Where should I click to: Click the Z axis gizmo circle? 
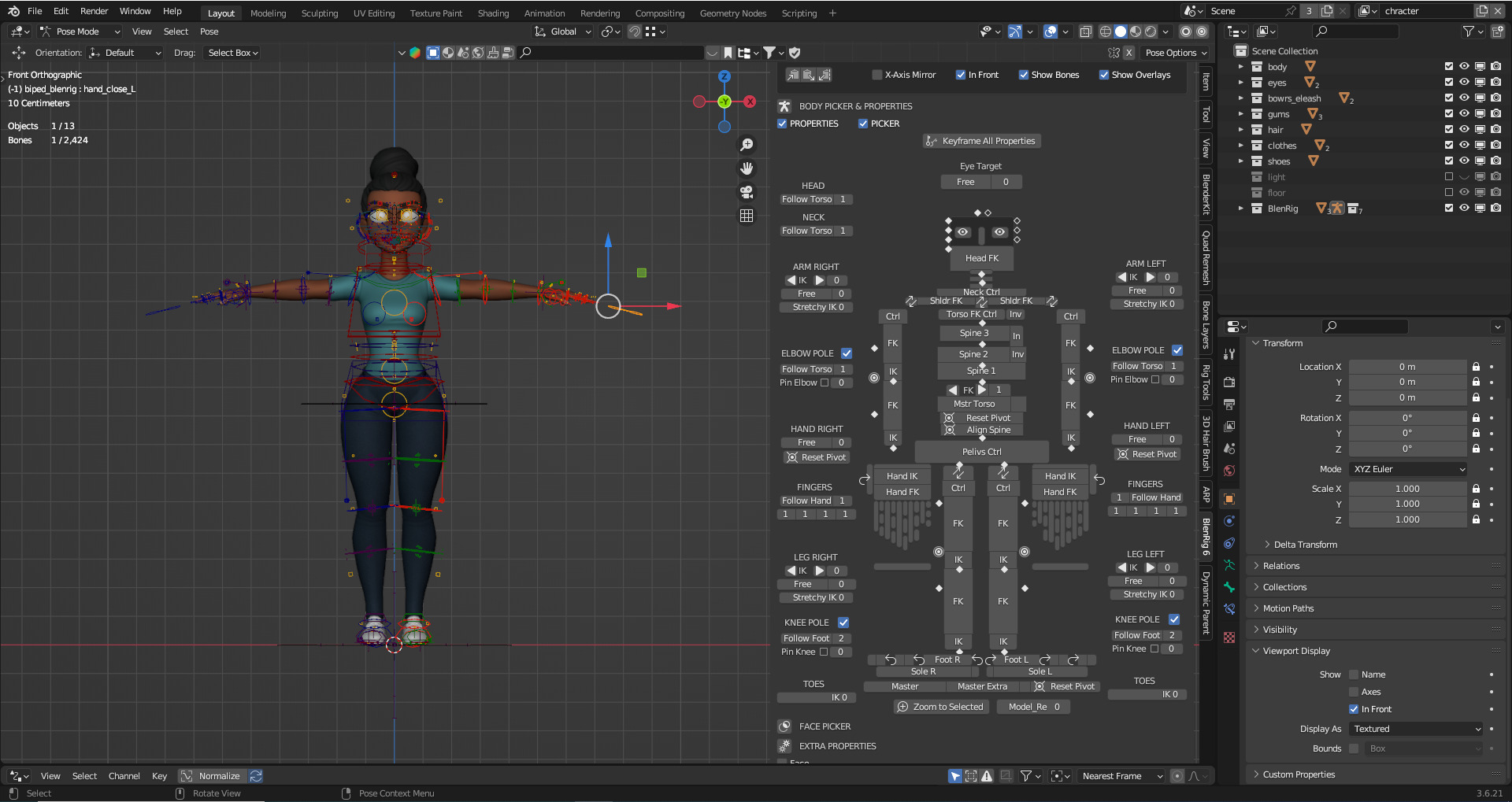[724, 76]
